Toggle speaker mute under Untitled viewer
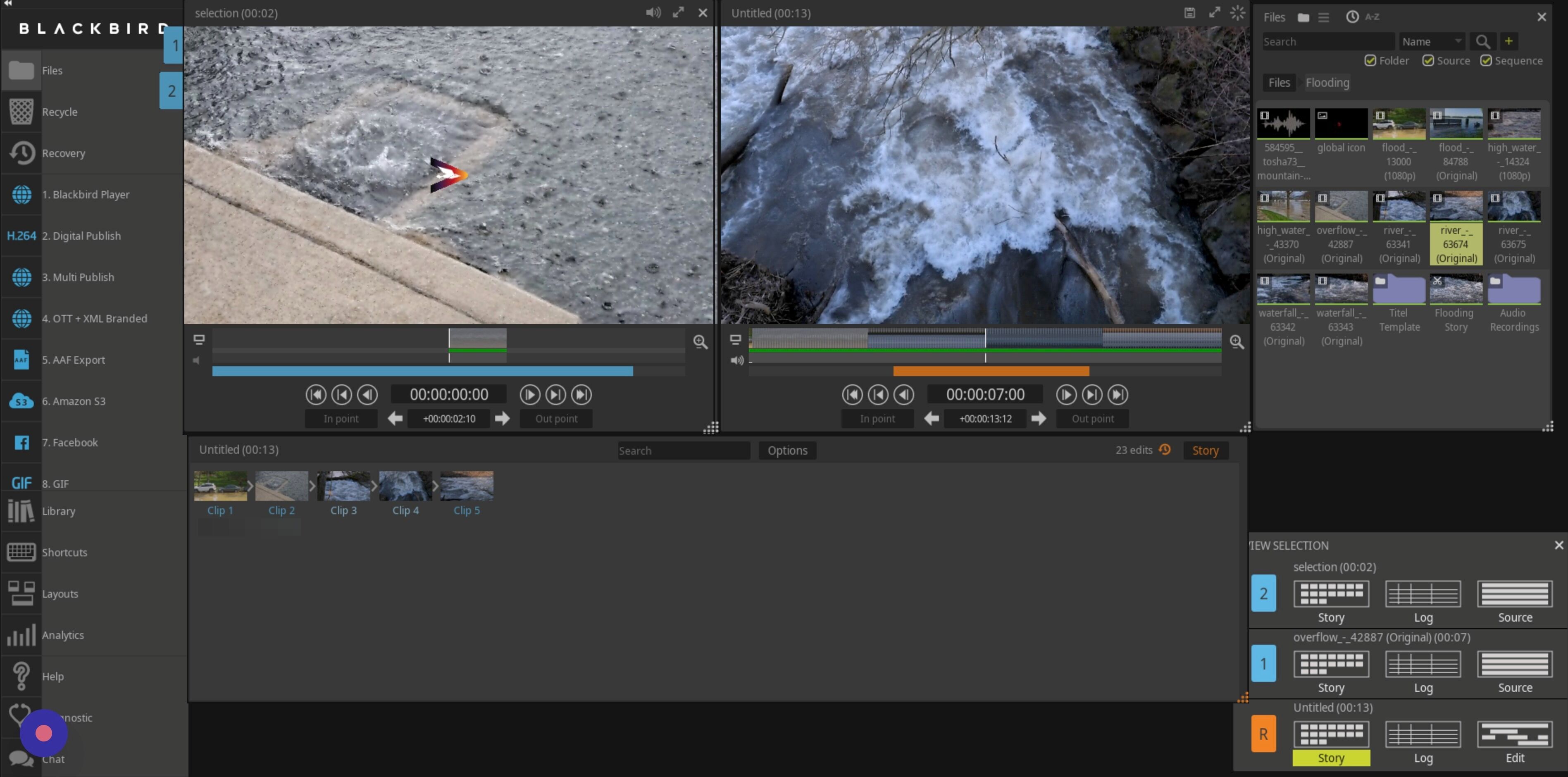 pyautogui.click(x=737, y=360)
